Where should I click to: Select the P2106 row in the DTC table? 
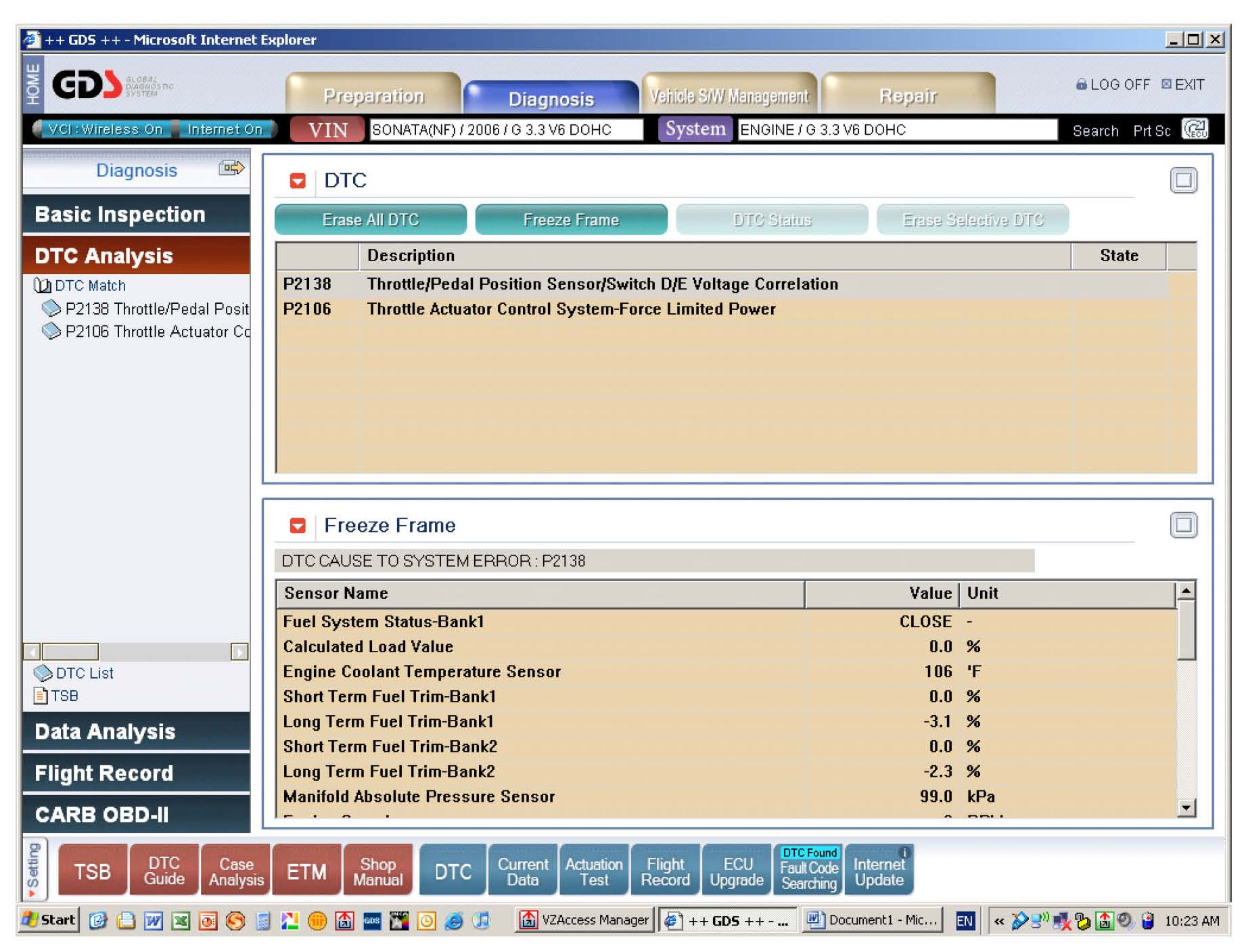pyautogui.click(x=570, y=309)
